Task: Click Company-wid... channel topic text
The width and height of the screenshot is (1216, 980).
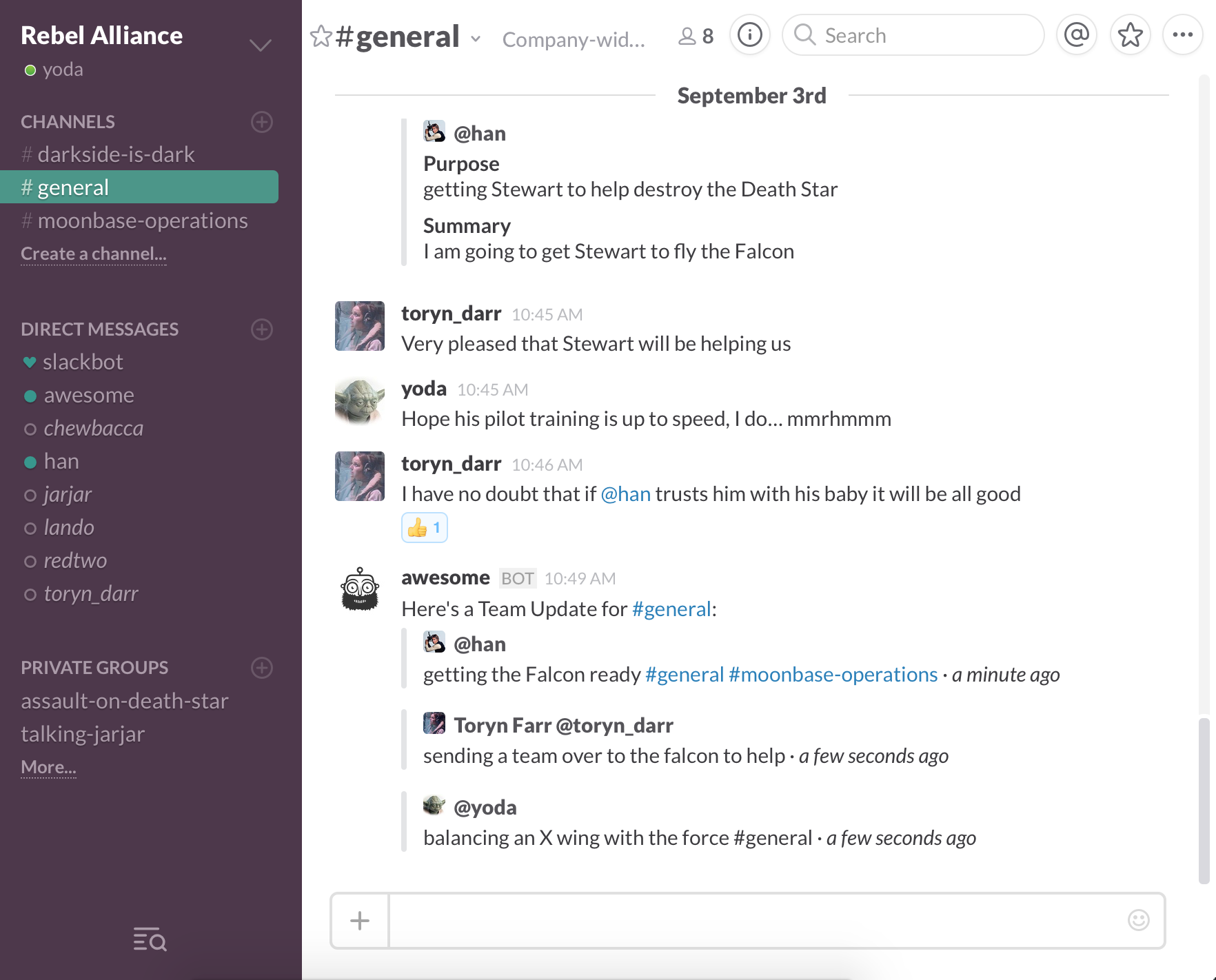Action: [x=574, y=39]
